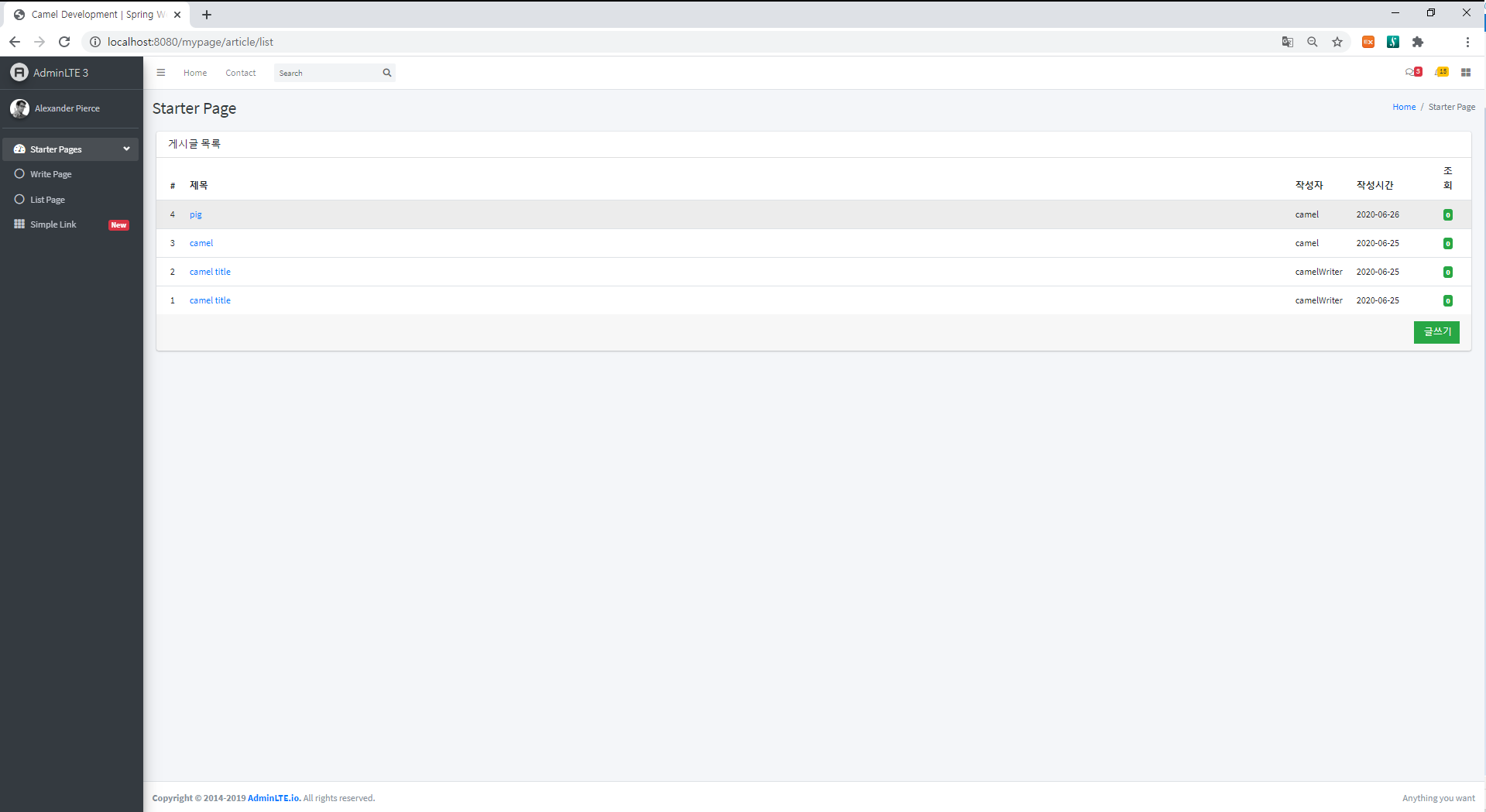Click the orange browser extension icon

(x=1368, y=42)
